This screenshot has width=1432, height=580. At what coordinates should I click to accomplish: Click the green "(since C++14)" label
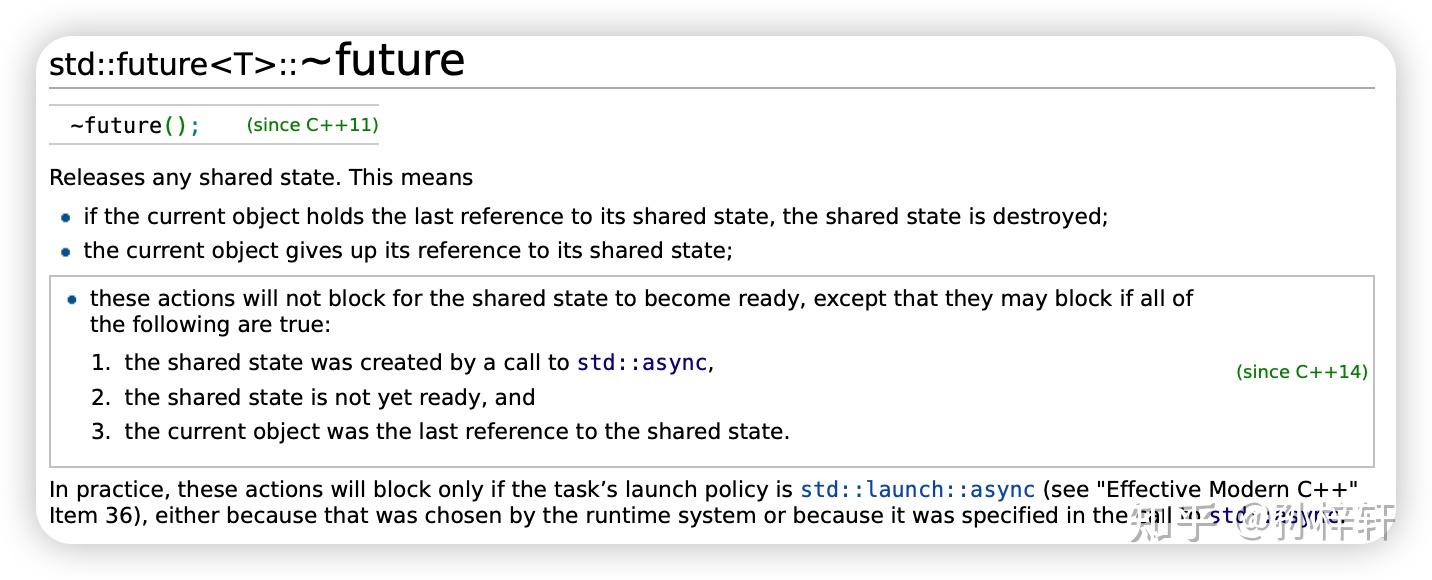click(x=1301, y=372)
